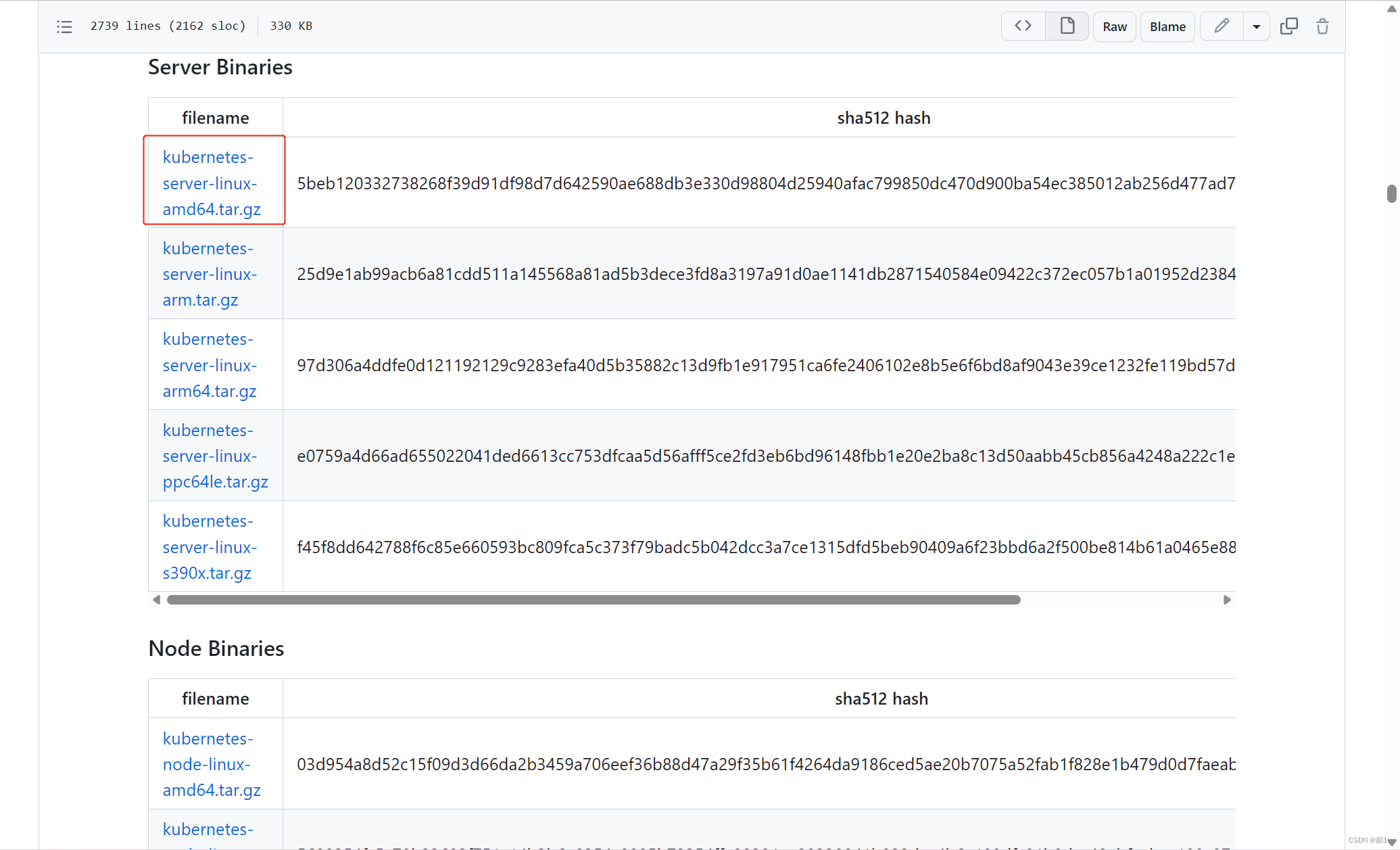The width and height of the screenshot is (1400, 850).
Task: Copy raw file contents icon
Action: 1288,26
